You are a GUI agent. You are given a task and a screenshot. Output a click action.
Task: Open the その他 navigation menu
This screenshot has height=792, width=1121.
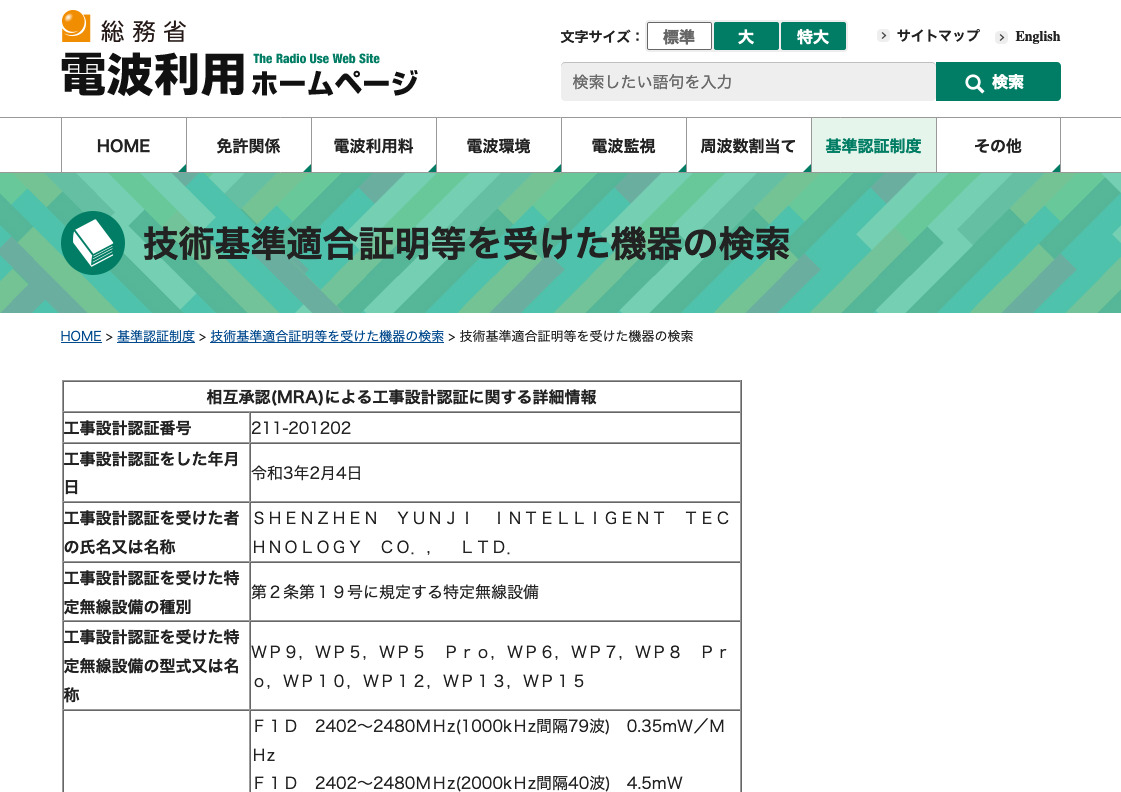tap(998, 146)
